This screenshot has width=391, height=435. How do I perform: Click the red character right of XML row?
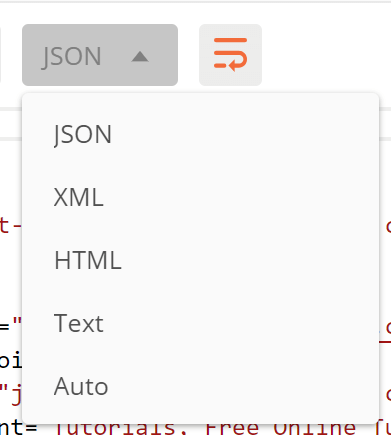pos(388,227)
